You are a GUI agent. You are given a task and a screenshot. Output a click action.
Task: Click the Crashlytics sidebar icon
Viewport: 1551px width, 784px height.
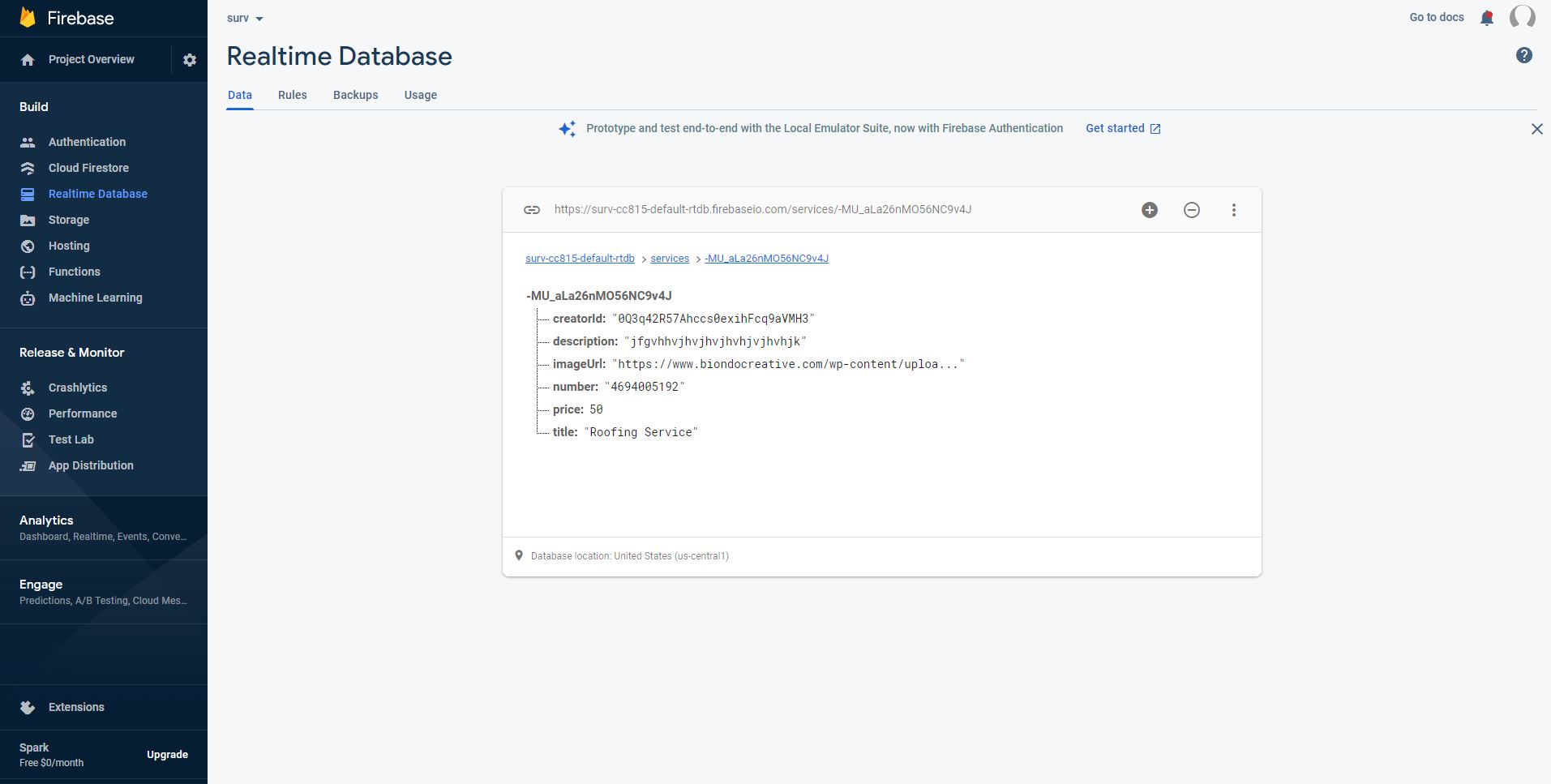pyautogui.click(x=28, y=388)
